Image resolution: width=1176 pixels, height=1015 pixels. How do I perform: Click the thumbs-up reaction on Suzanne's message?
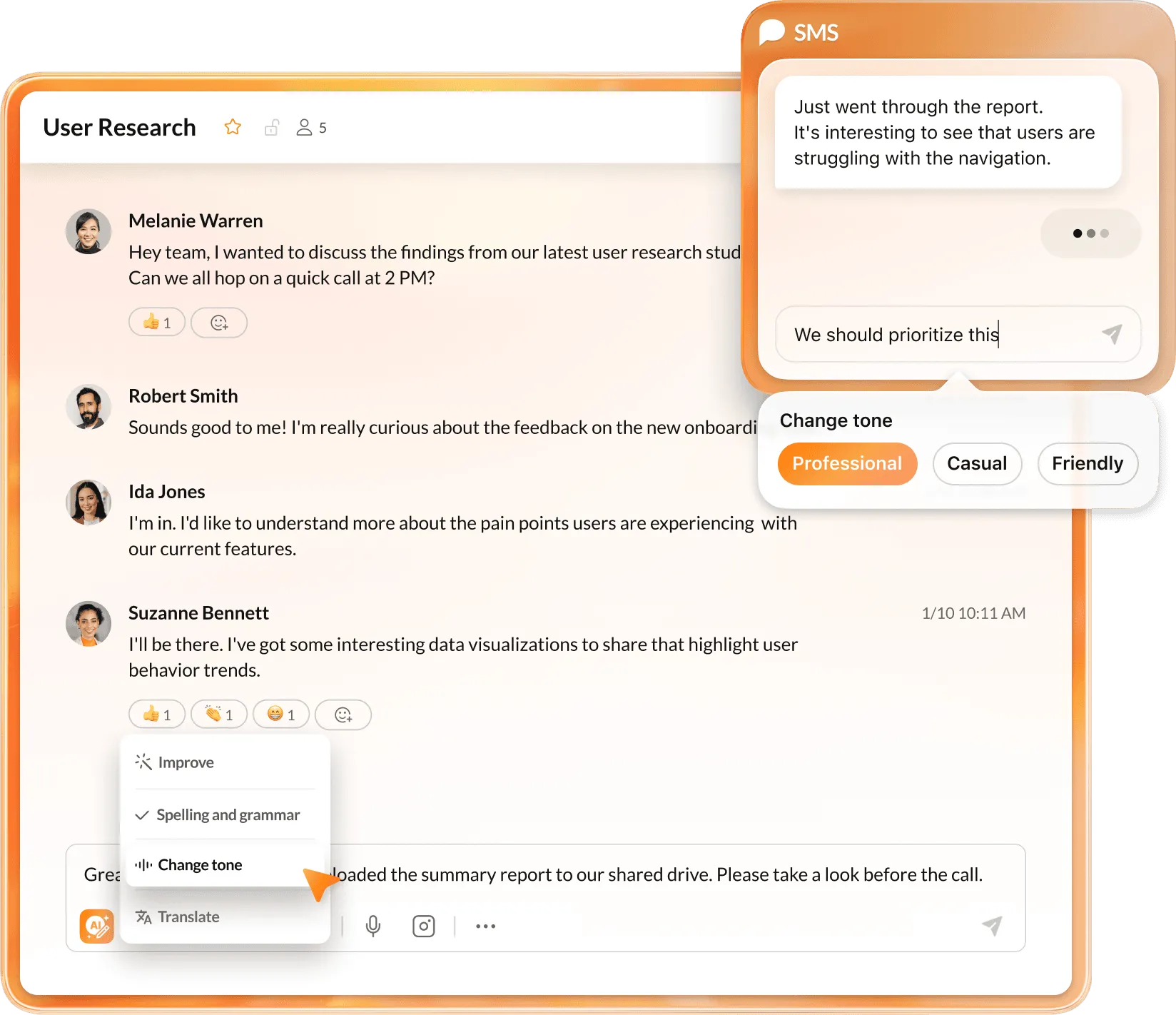click(x=156, y=714)
